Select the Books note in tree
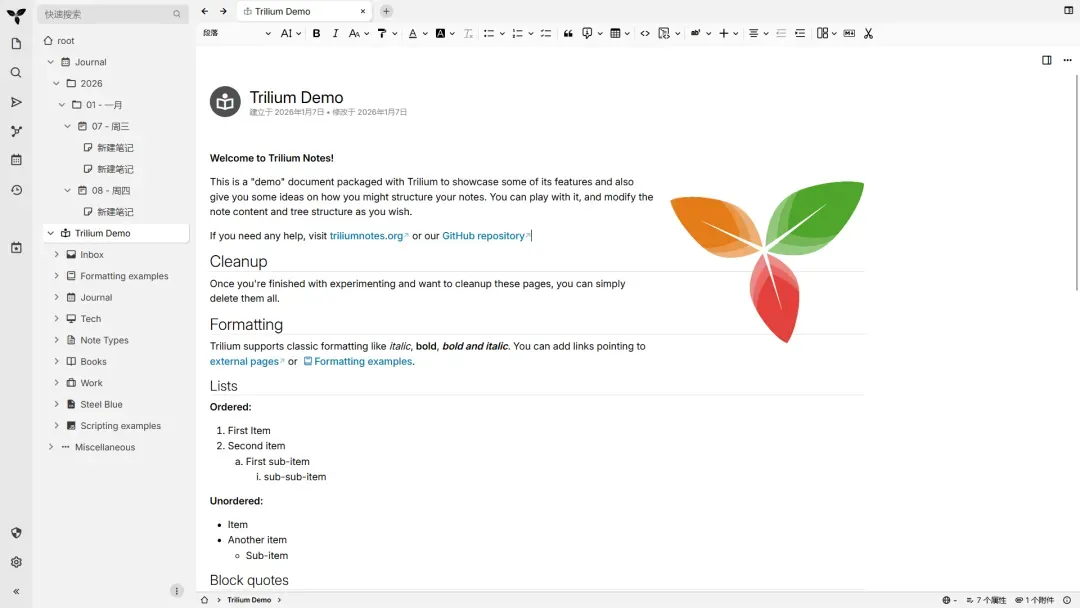Screen dimensions: 1080x608 [x=93, y=361]
